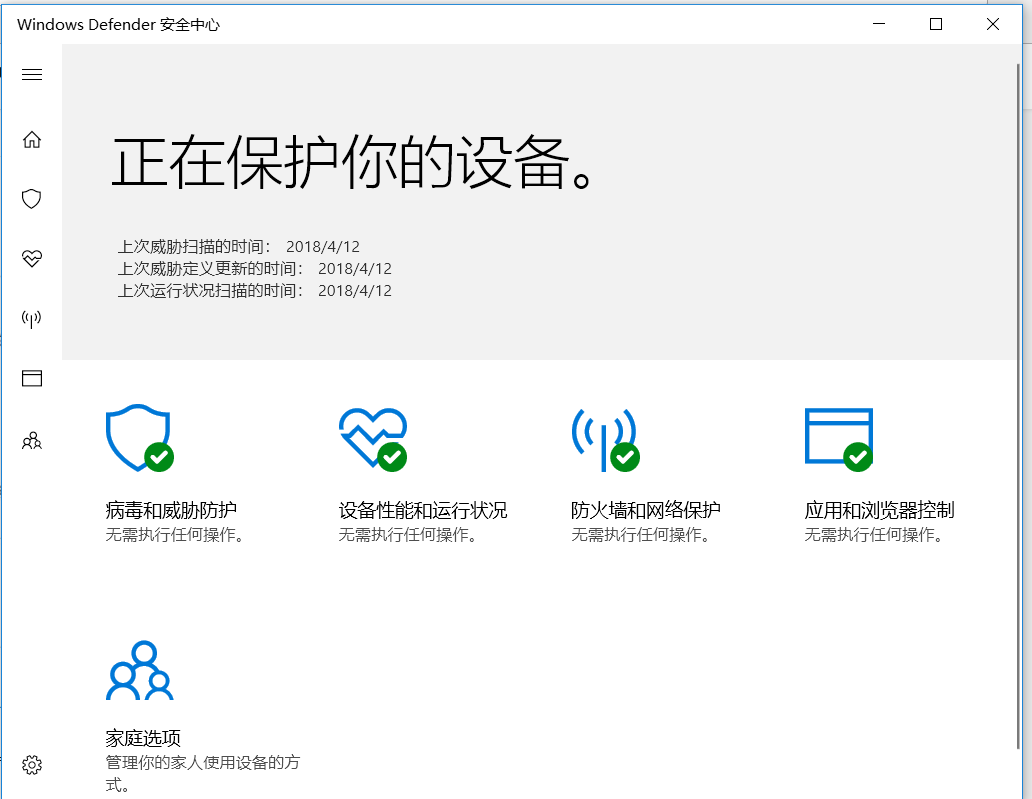Open the hamburger navigation menu
This screenshot has height=799, width=1032.
click(32, 74)
